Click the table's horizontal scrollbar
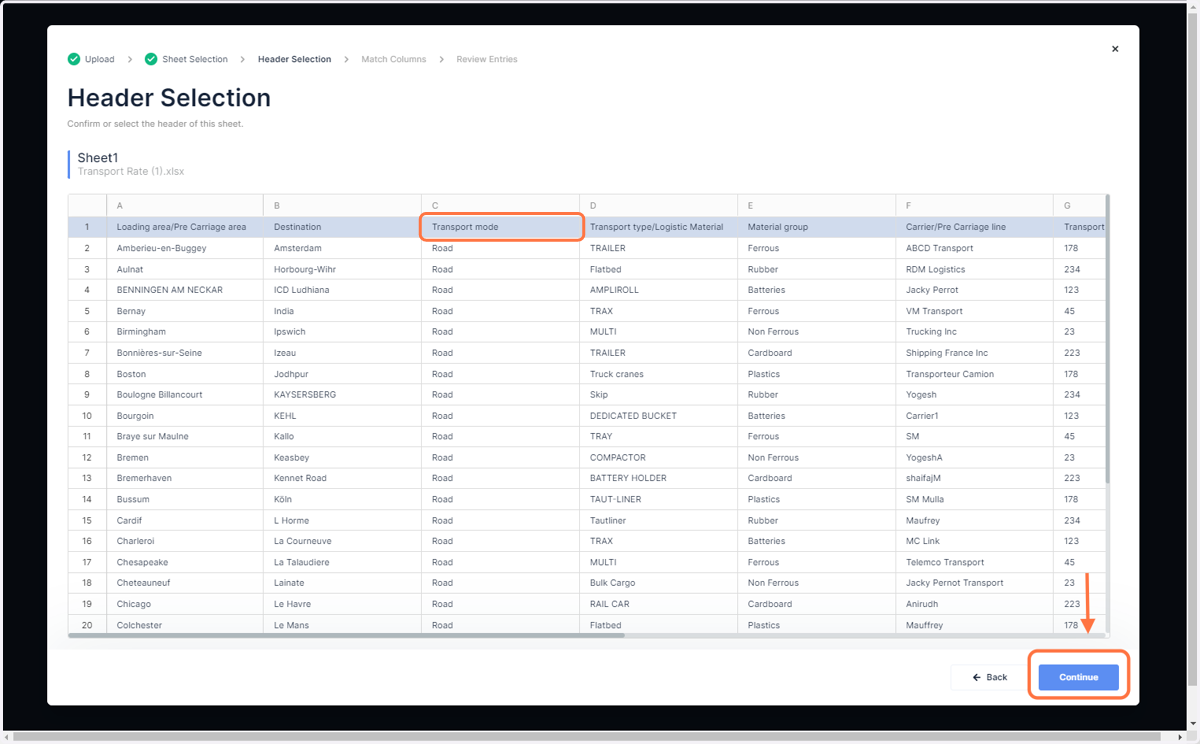 click(346, 635)
